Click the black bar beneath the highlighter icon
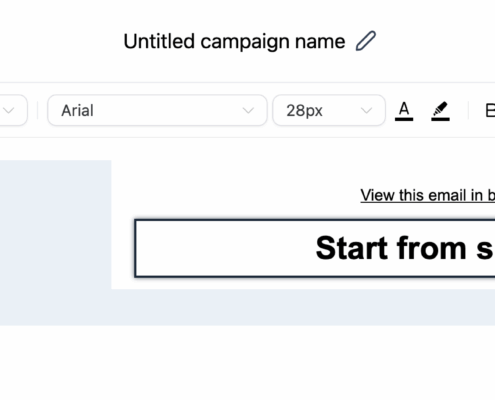 (x=440, y=119)
